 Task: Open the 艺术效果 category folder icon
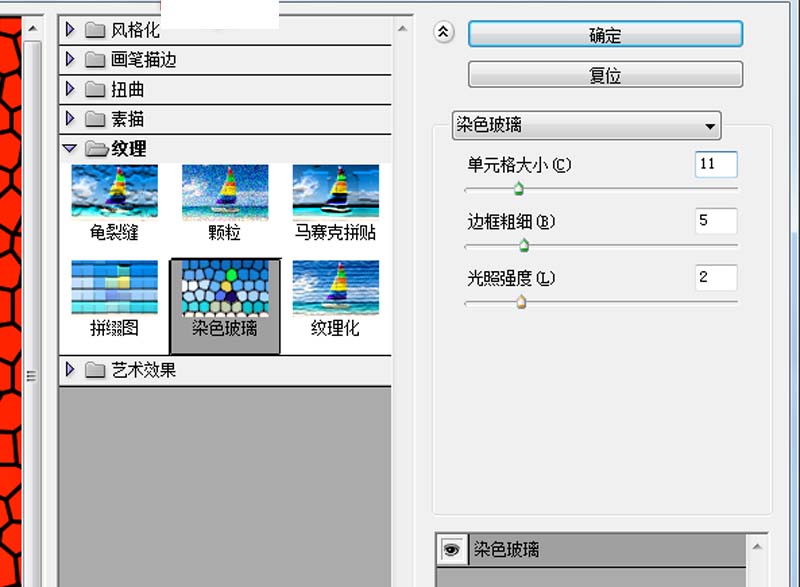point(97,368)
